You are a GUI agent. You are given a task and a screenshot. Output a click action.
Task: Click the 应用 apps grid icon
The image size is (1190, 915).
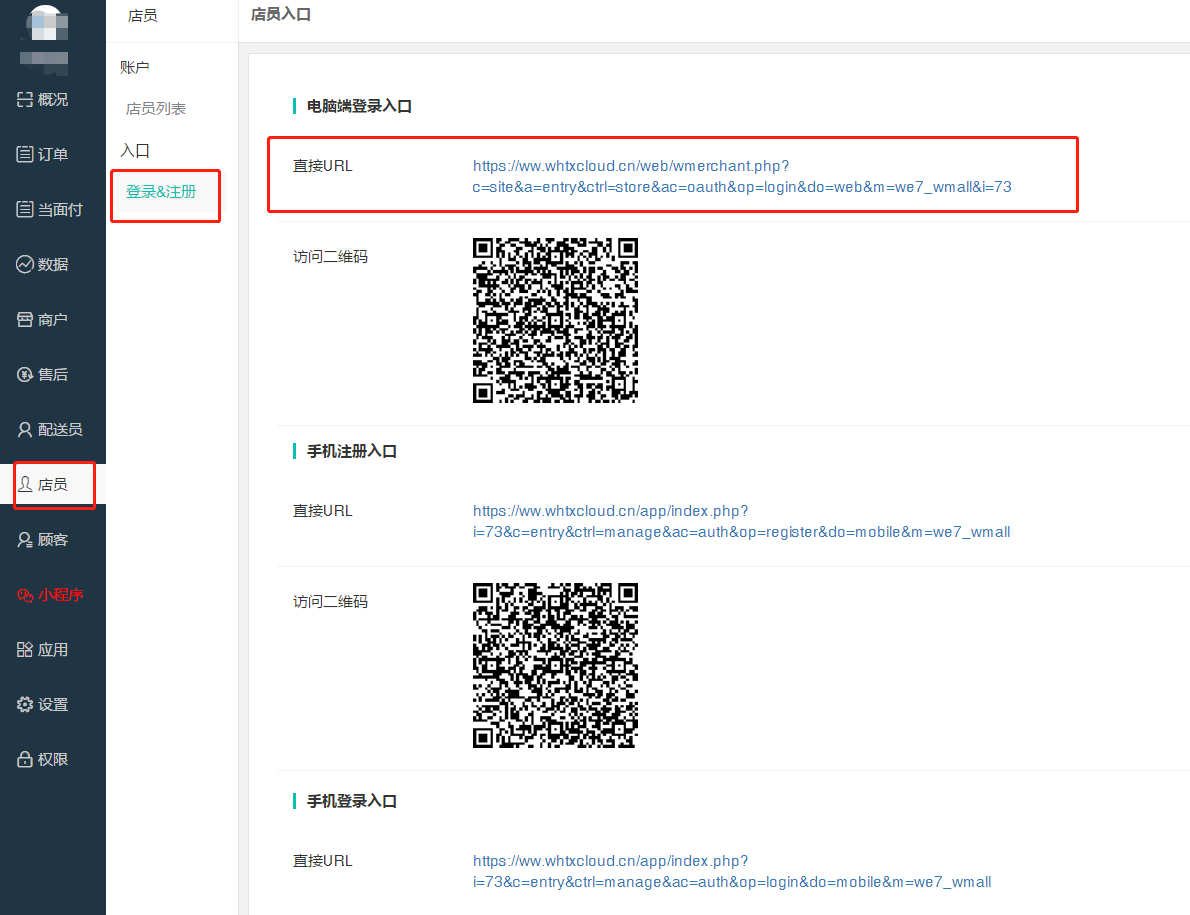pyautogui.click(x=25, y=649)
